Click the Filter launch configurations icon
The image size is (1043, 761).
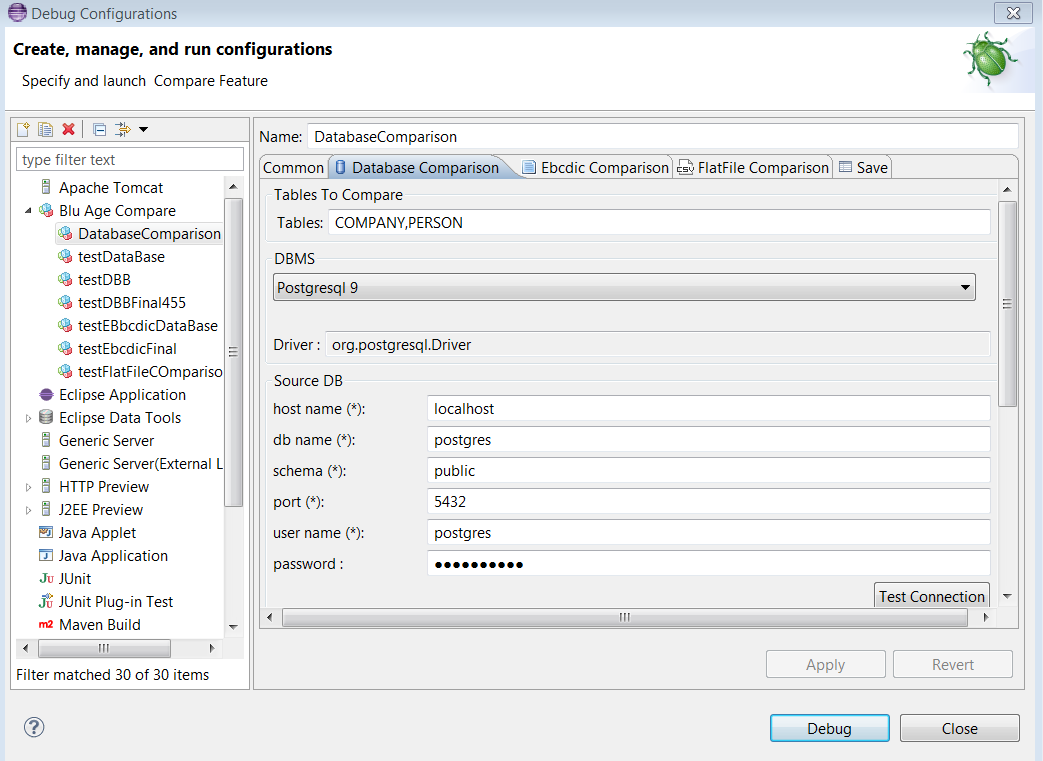pyautogui.click(x=122, y=129)
